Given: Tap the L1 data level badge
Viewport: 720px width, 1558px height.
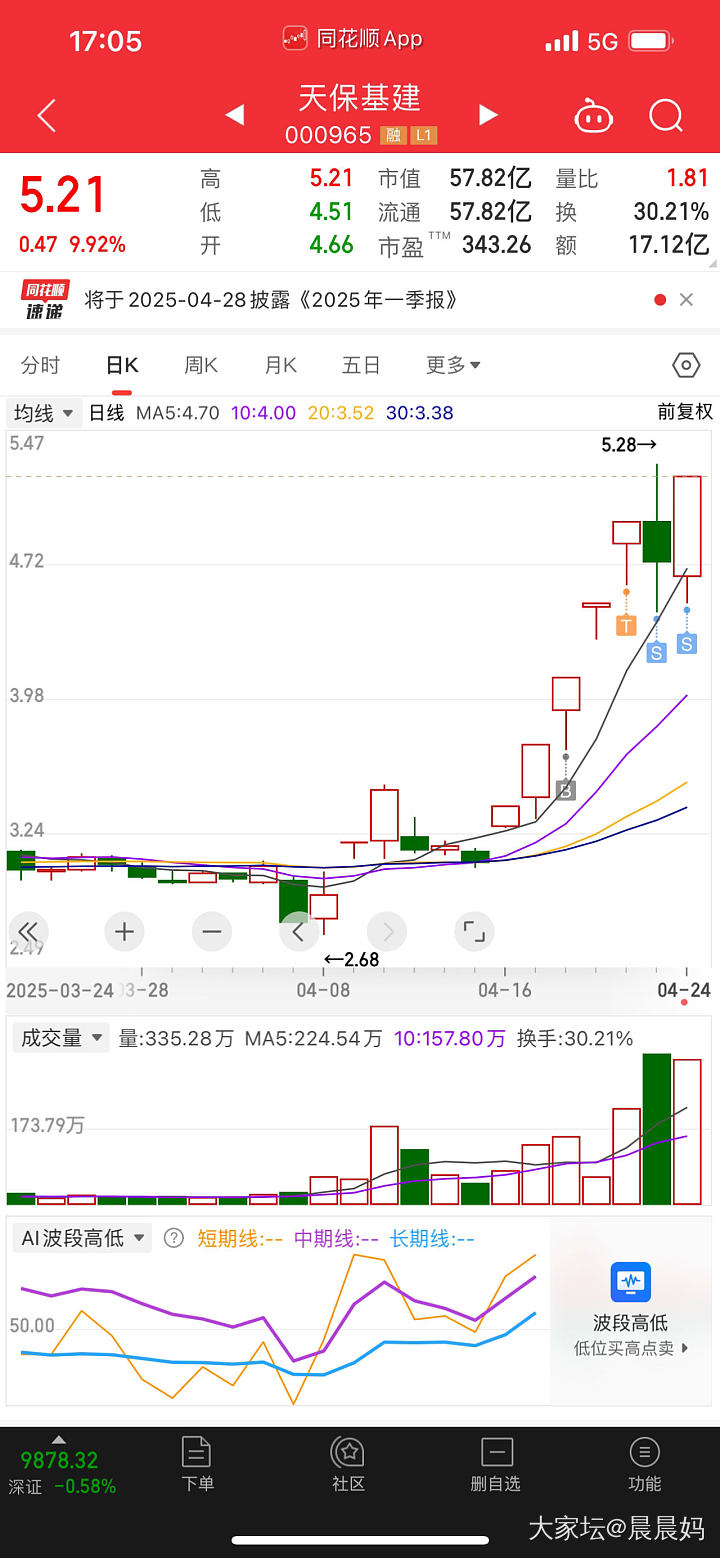Looking at the screenshot, I should [x=423, y=136].
